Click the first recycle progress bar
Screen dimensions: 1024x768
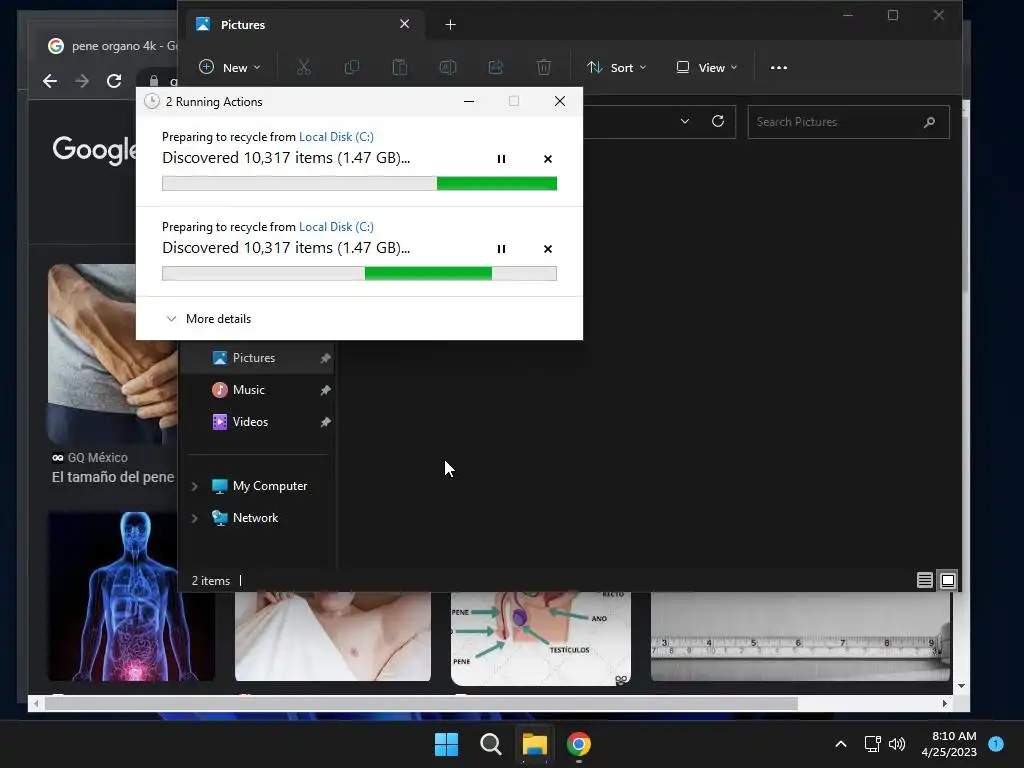coord(359,184)
